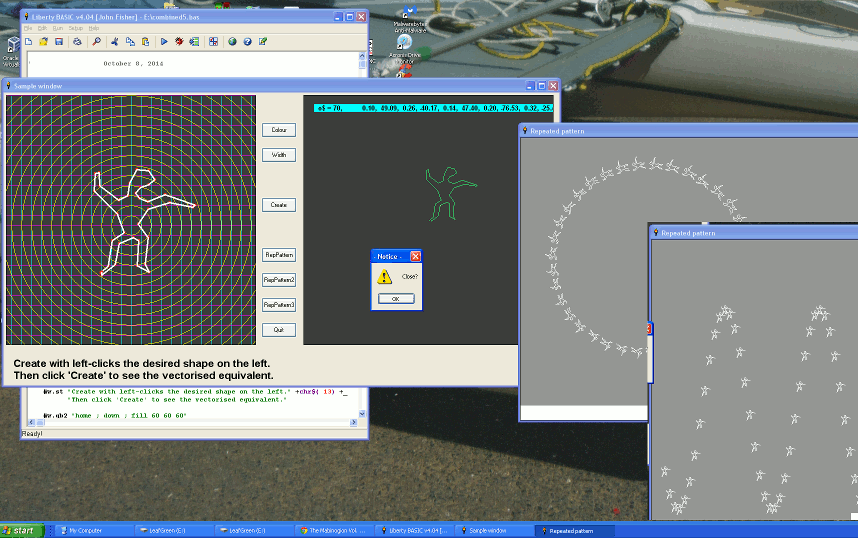Click the Find magnifier toolbar icon
This screenshot has height=538, width=858.
(x=96, y=42)
